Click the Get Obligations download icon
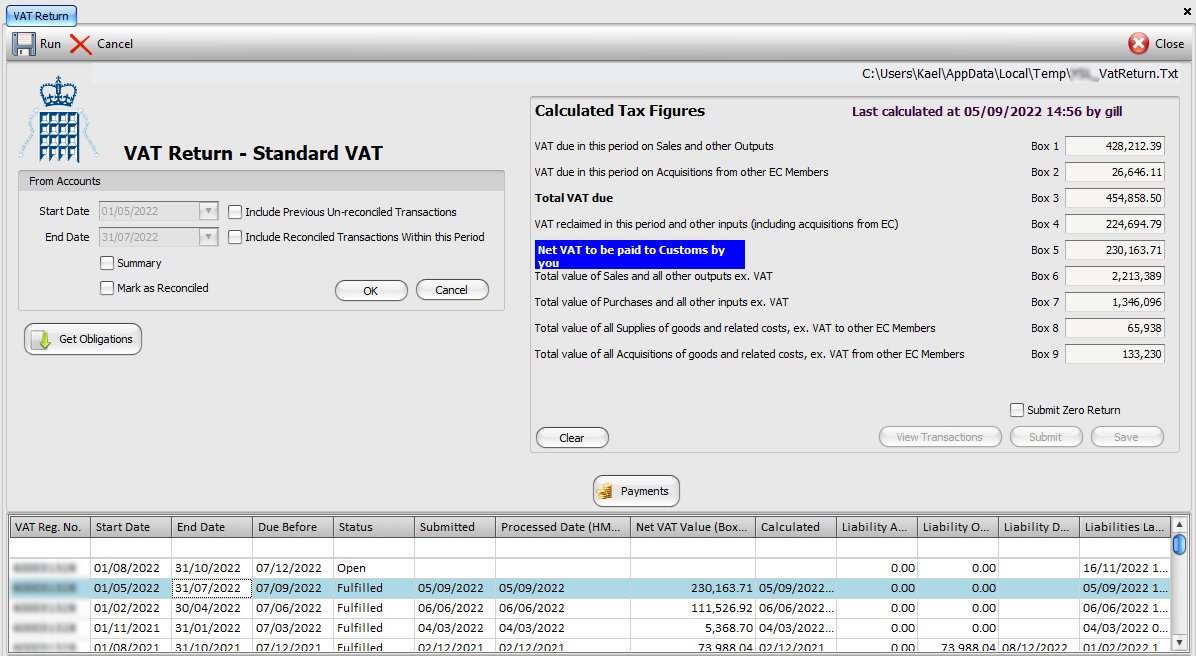 tap(41, 340)
